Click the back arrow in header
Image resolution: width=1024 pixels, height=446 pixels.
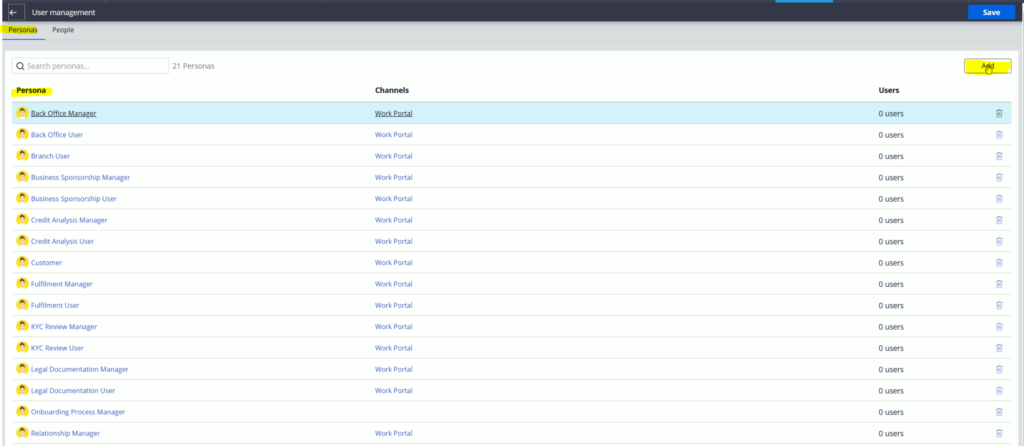pos(12,12)
